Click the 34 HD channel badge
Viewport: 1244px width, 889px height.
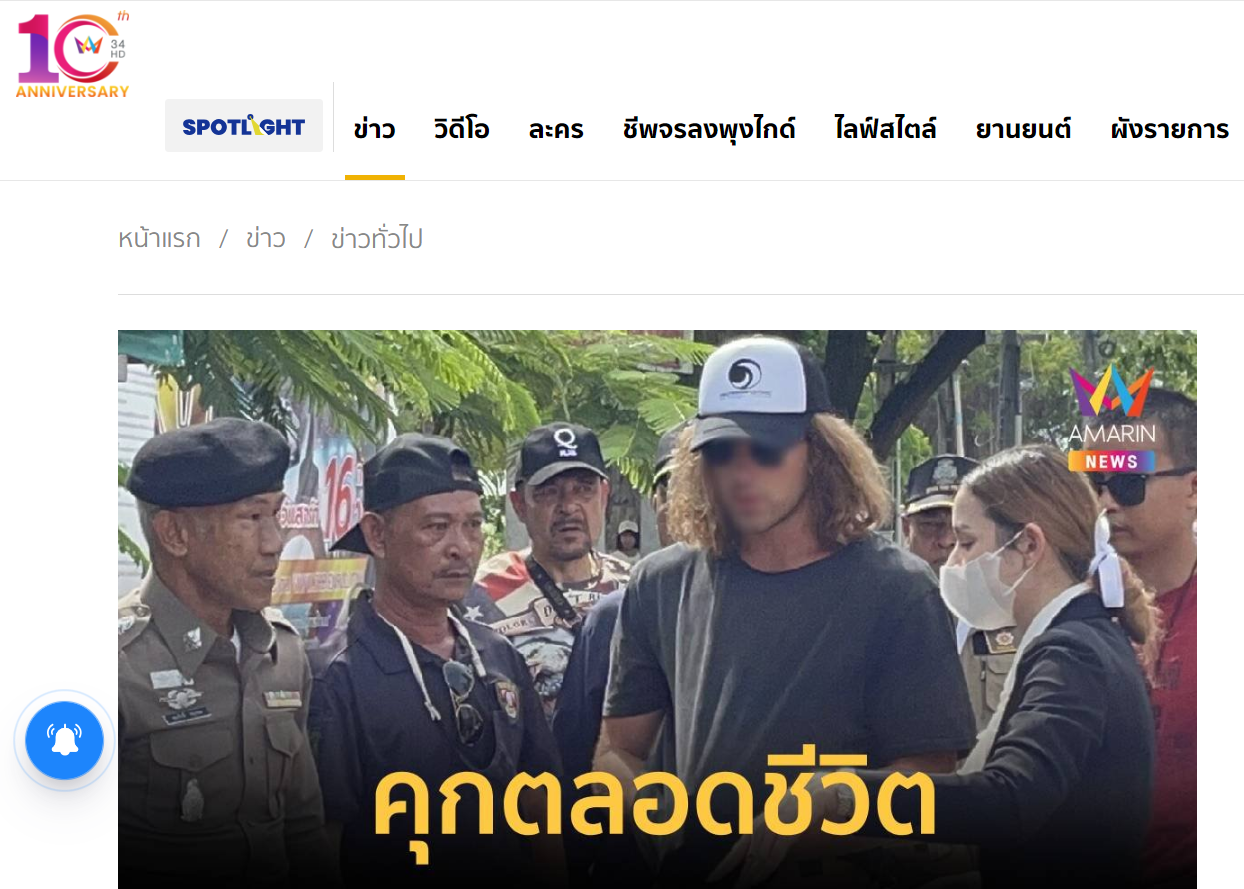click(118, 48)
